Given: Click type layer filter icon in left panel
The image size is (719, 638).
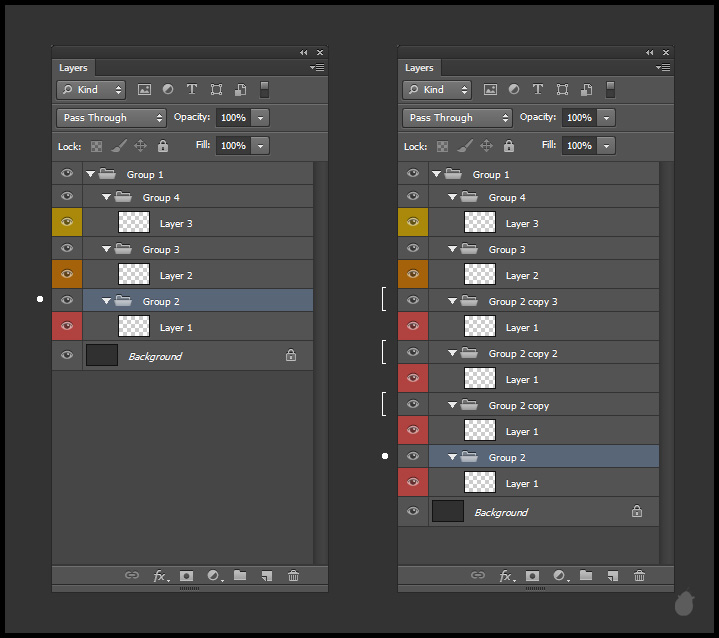Looking at the screenshot, I should click(x=191, y=90).
